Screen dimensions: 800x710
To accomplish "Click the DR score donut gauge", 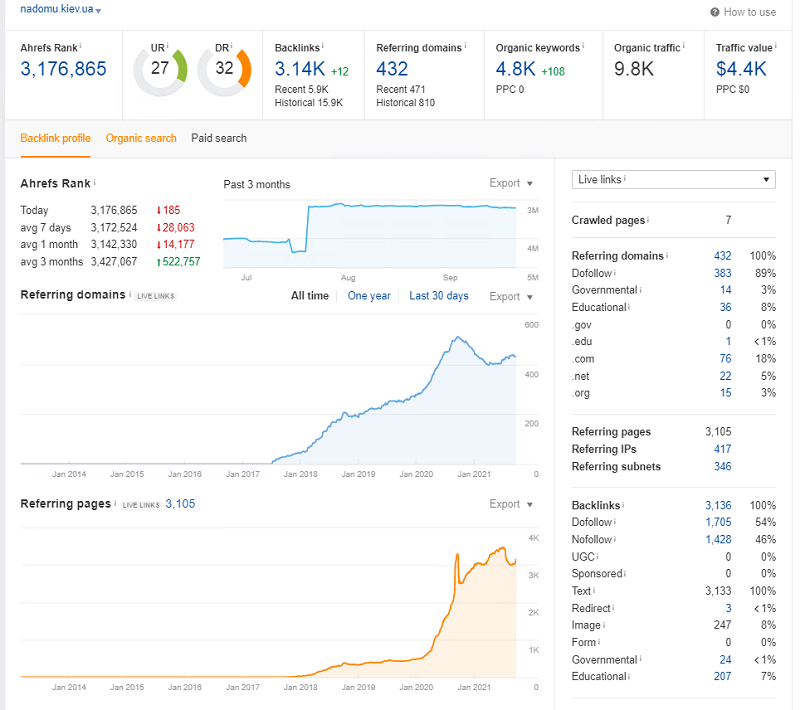I will [x=224, y=70].
